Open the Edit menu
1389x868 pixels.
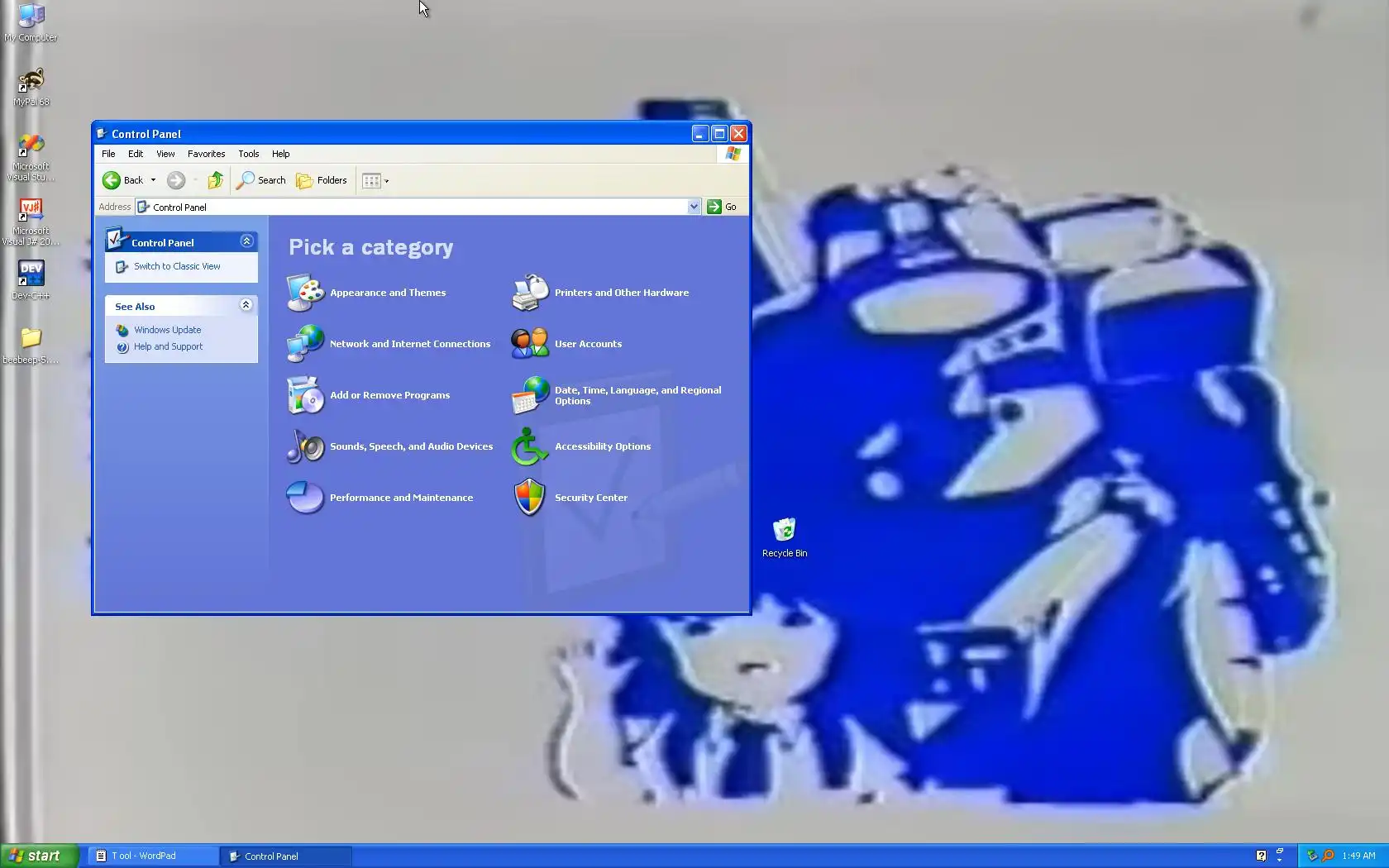click(x=136, y=154)
